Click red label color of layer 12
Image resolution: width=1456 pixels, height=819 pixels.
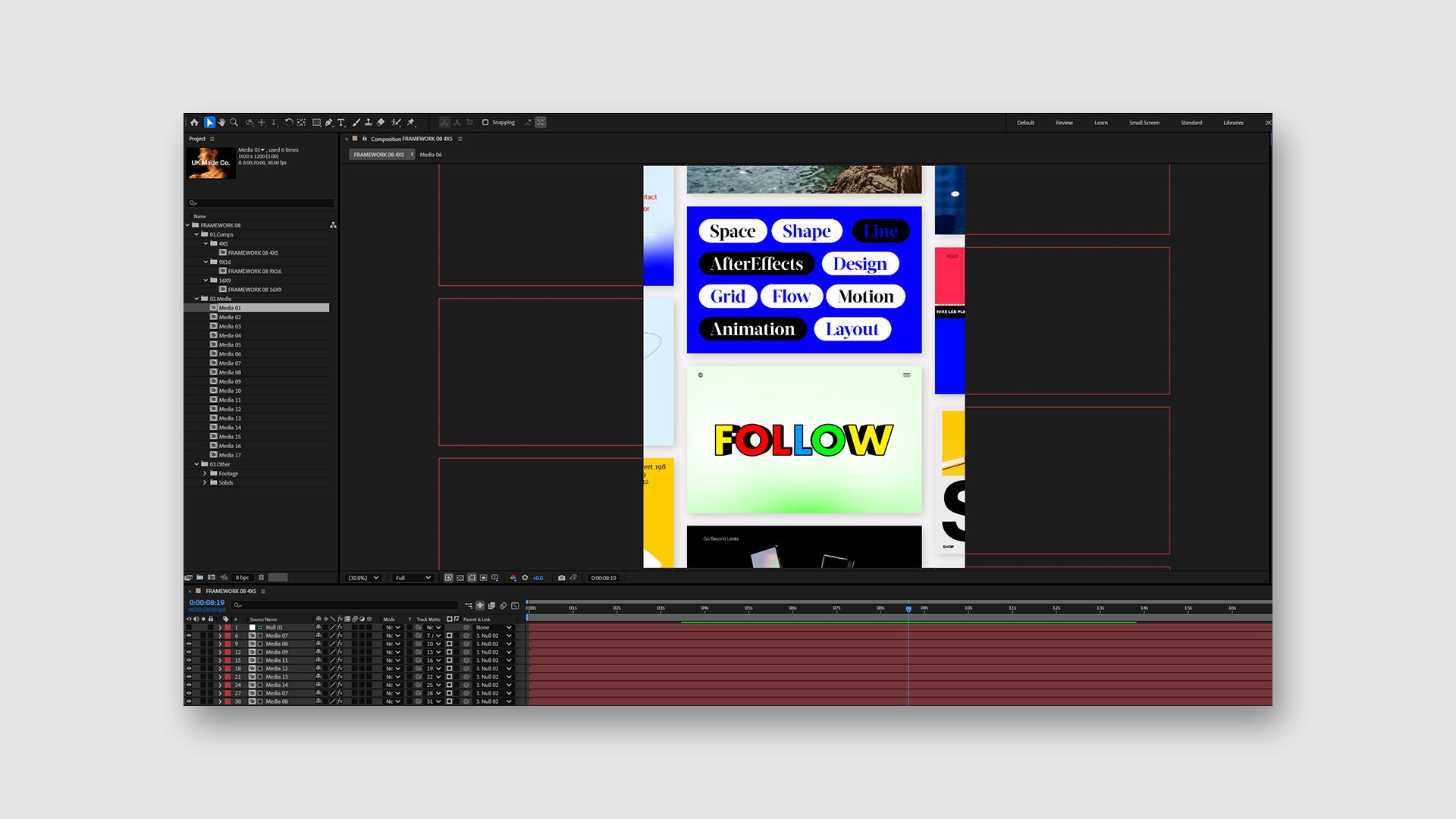pyautogui.click(x=227, y=652)
